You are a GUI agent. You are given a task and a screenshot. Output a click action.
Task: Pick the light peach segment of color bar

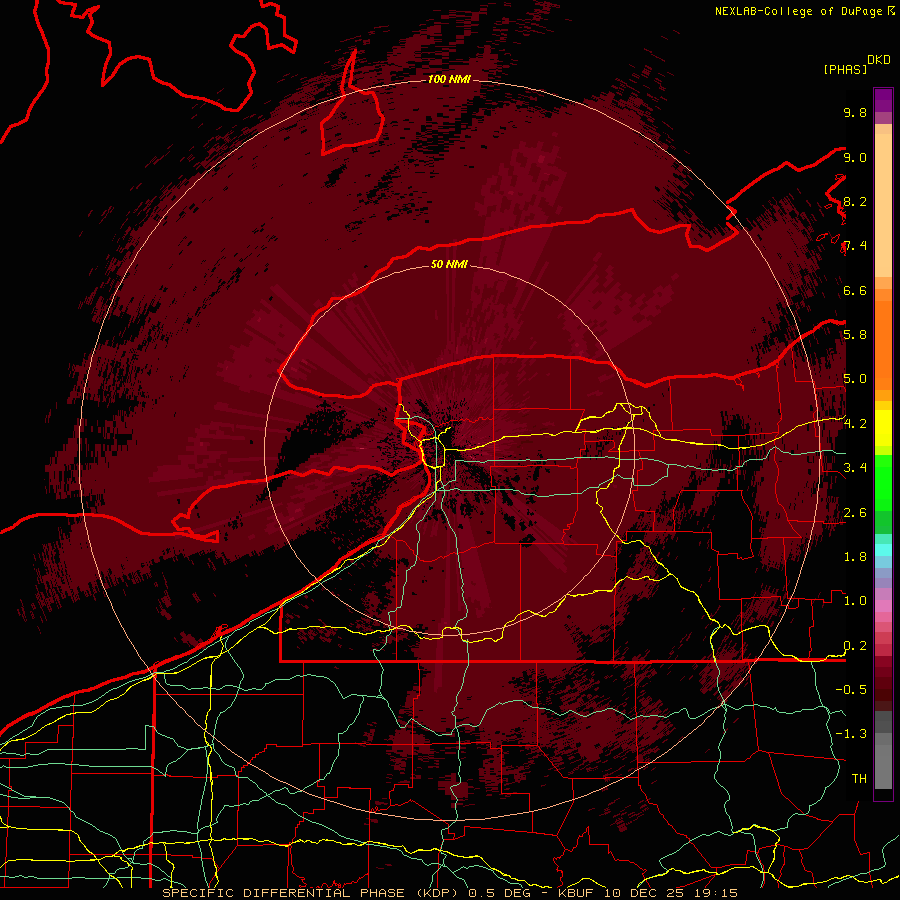coord(883,207)
